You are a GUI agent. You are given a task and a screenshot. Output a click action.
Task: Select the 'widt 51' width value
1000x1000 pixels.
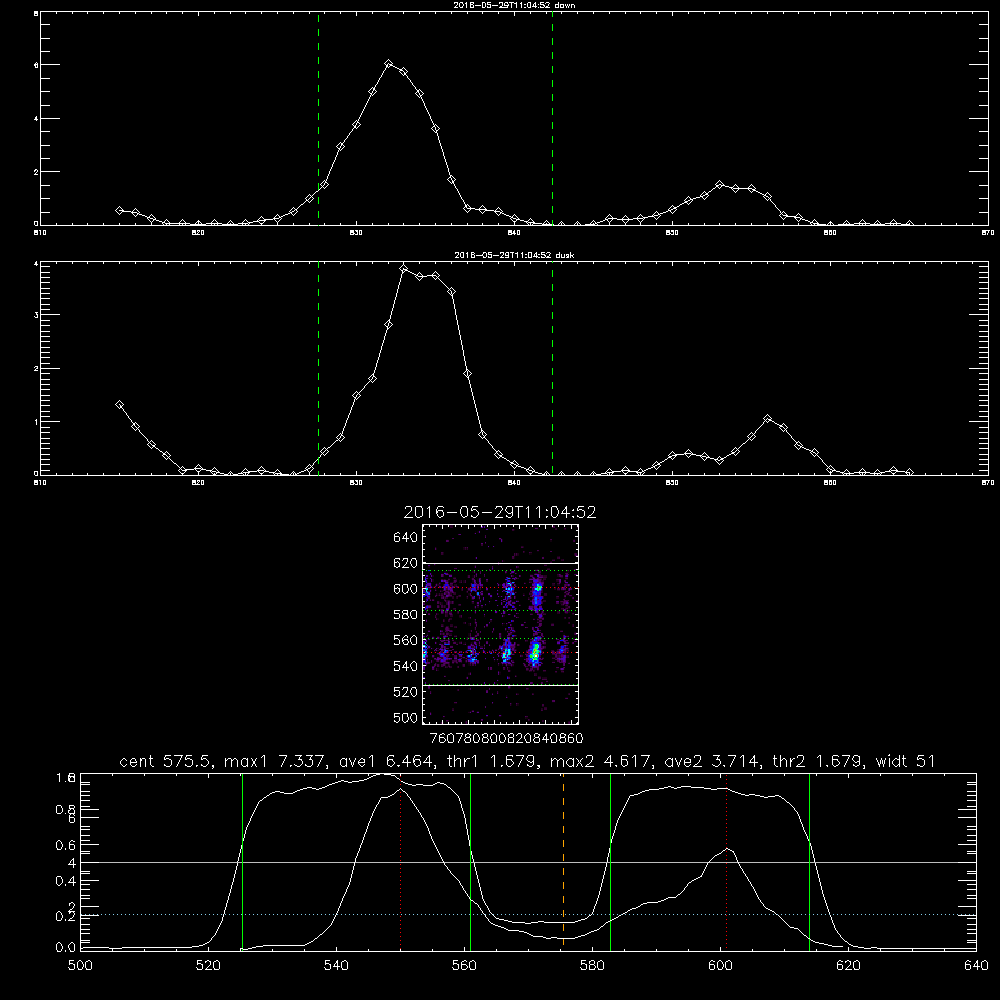(906, 761)
